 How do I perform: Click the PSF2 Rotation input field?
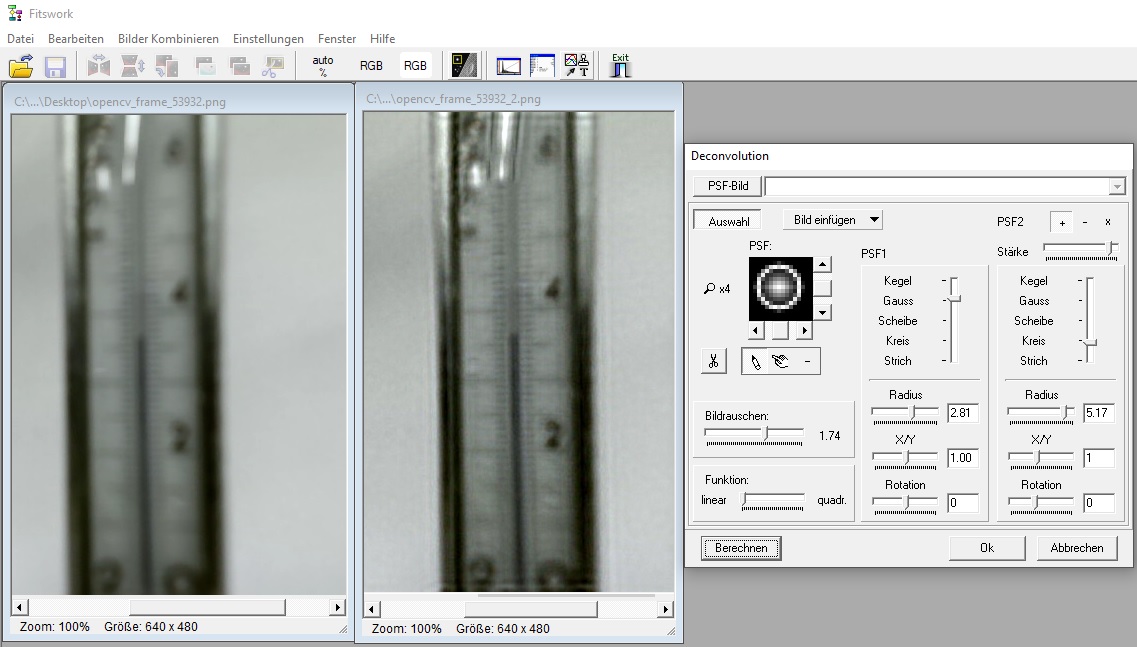(1099, 503)
